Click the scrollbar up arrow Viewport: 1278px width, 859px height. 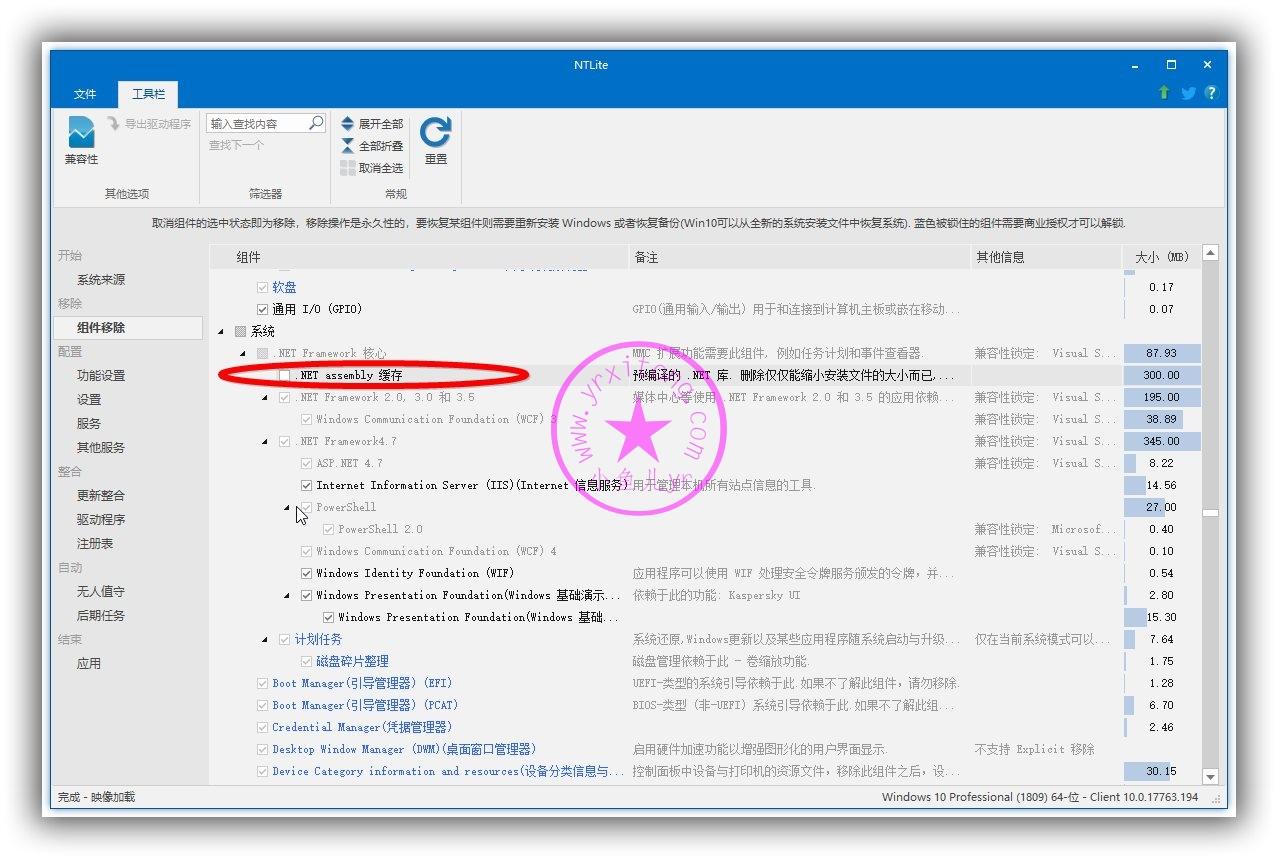pos(1211,254)
